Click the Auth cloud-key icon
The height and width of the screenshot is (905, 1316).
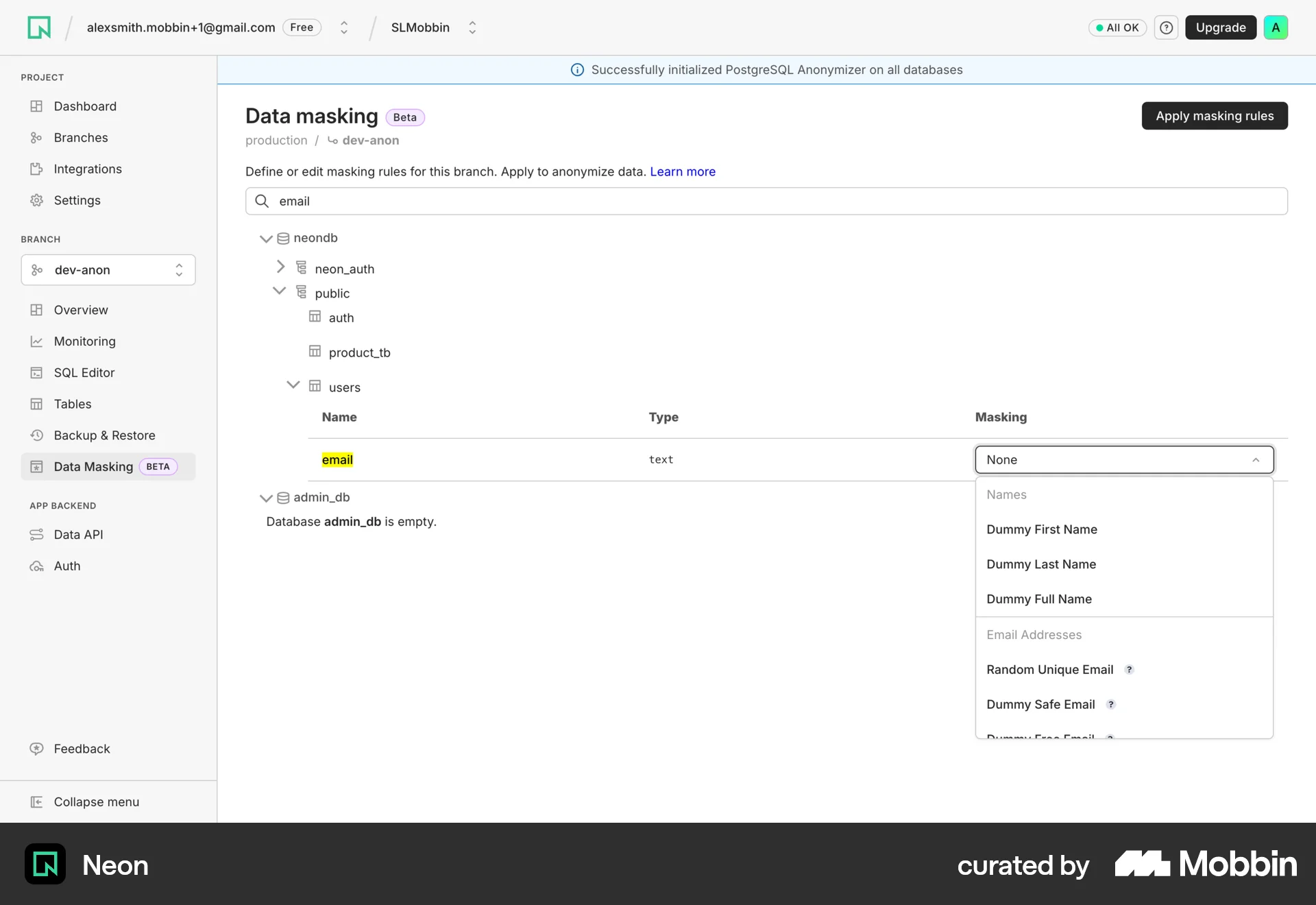pyautogui.click(x=36, y=566)
